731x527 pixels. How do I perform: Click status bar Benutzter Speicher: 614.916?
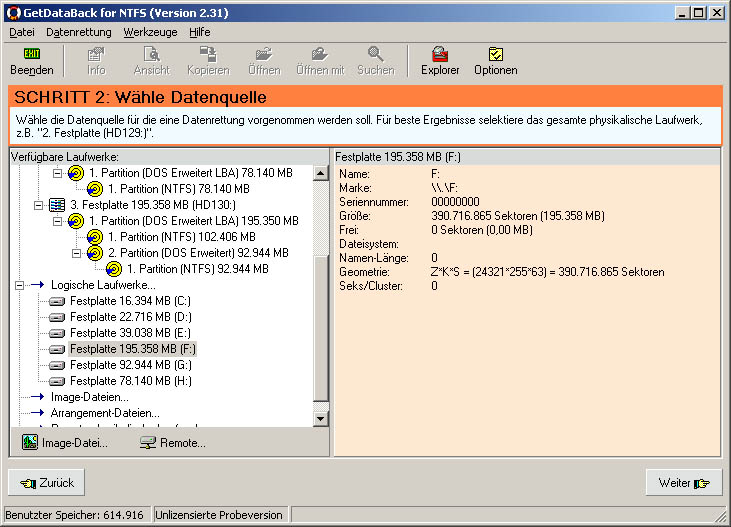[x=75, y=515]
